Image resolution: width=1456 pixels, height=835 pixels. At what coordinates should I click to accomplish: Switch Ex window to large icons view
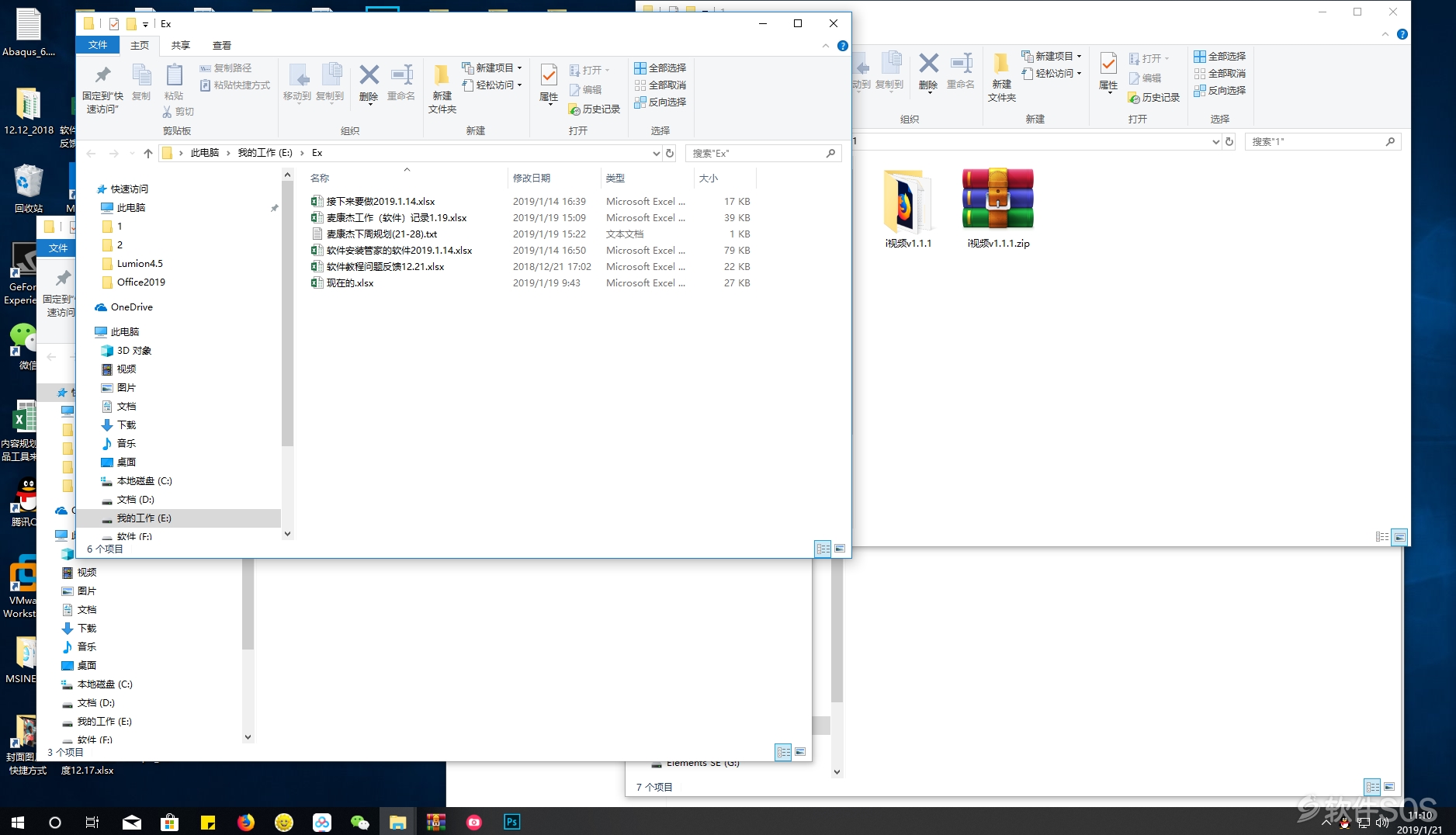(840, 549)
